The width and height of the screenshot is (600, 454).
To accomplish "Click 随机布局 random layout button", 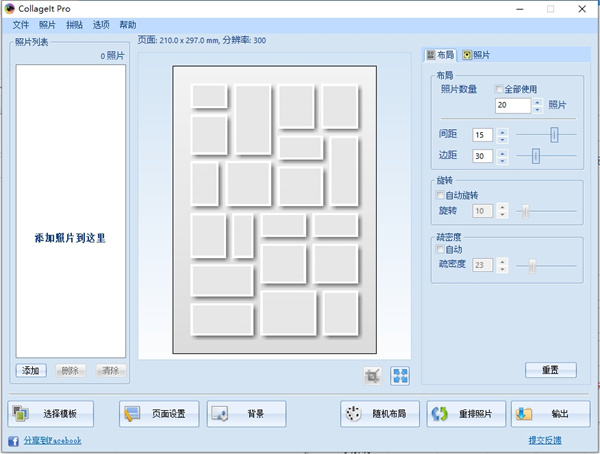I will coord(380,414).
